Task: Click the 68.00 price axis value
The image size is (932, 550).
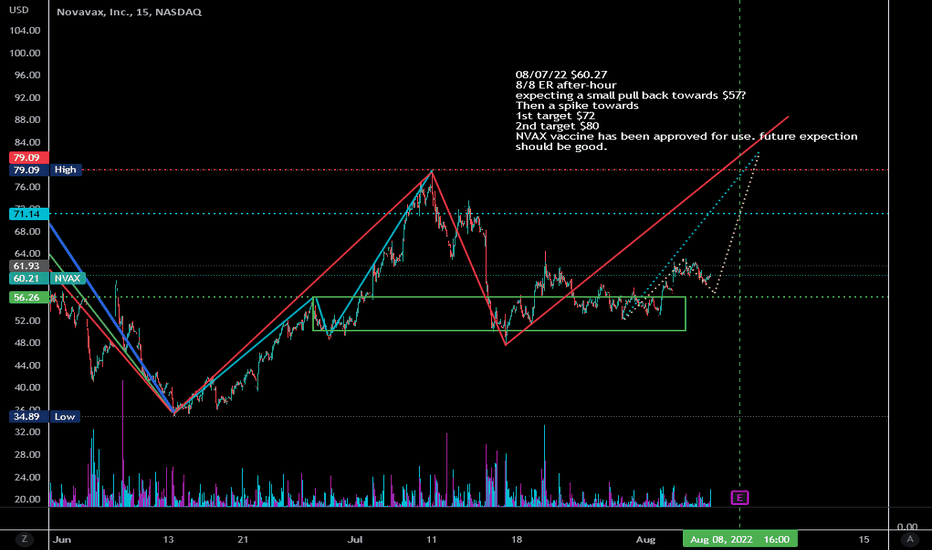Action: pyautogui.click(x=27, y=231)
